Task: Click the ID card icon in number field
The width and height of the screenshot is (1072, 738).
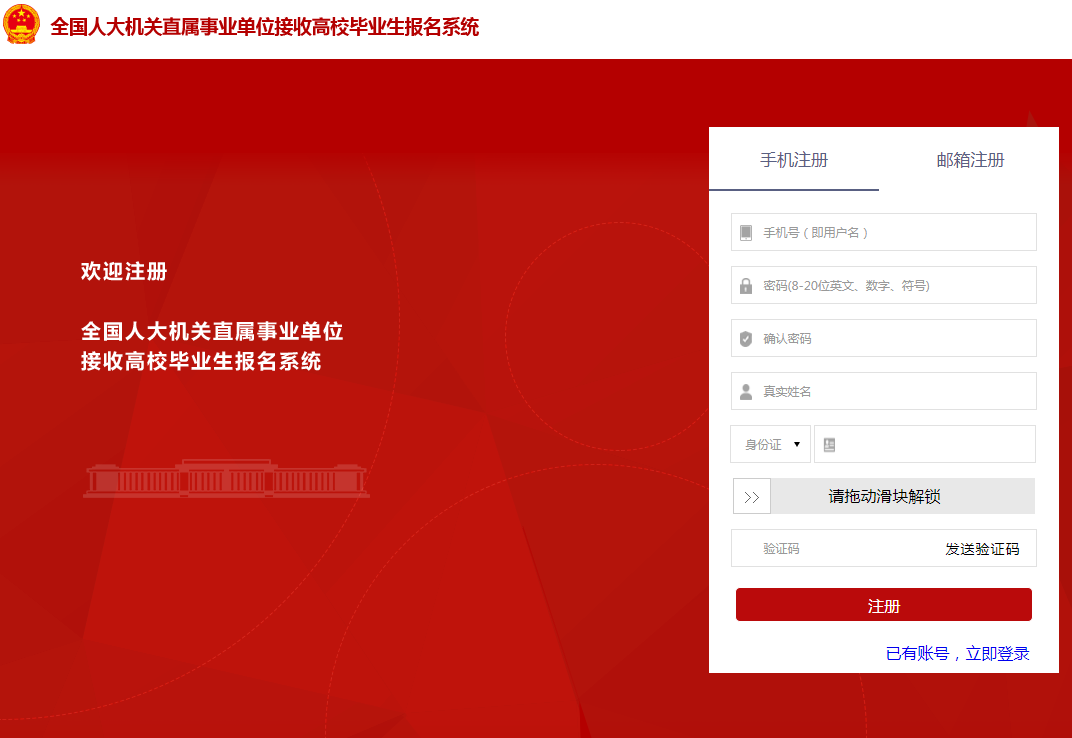Action: pos(829,445)
